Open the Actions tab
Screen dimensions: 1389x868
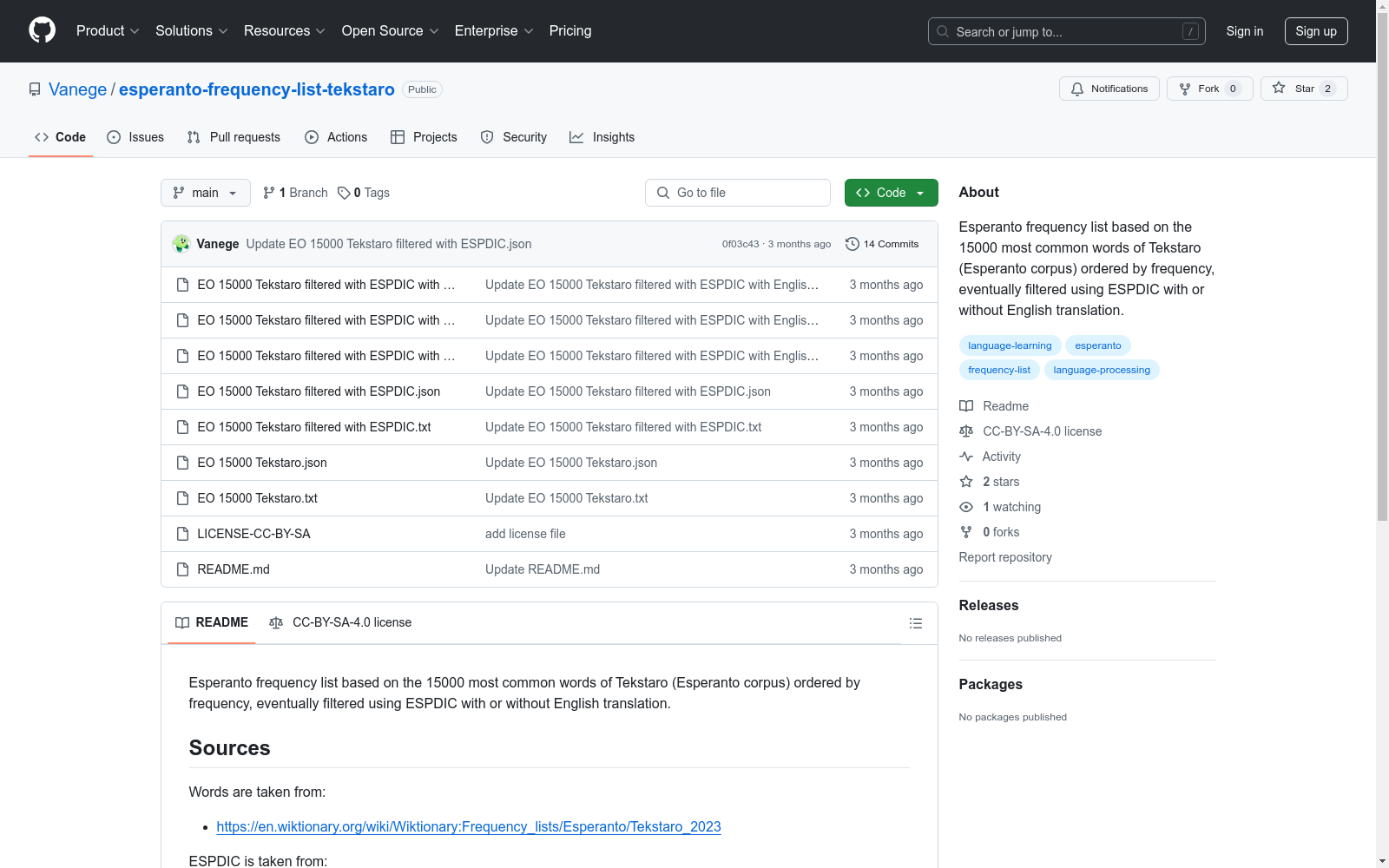[x=336, y=137]
